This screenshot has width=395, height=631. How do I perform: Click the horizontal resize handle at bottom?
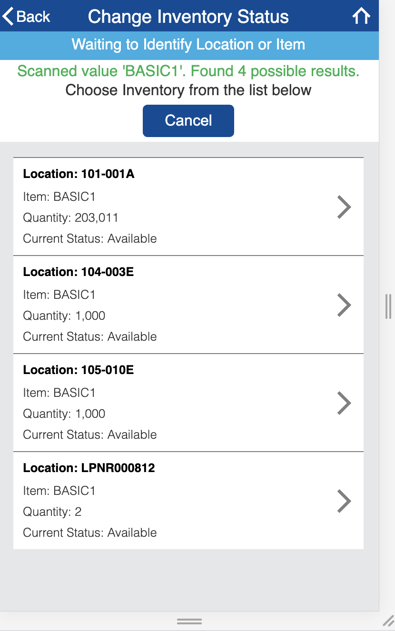[189, 621]
